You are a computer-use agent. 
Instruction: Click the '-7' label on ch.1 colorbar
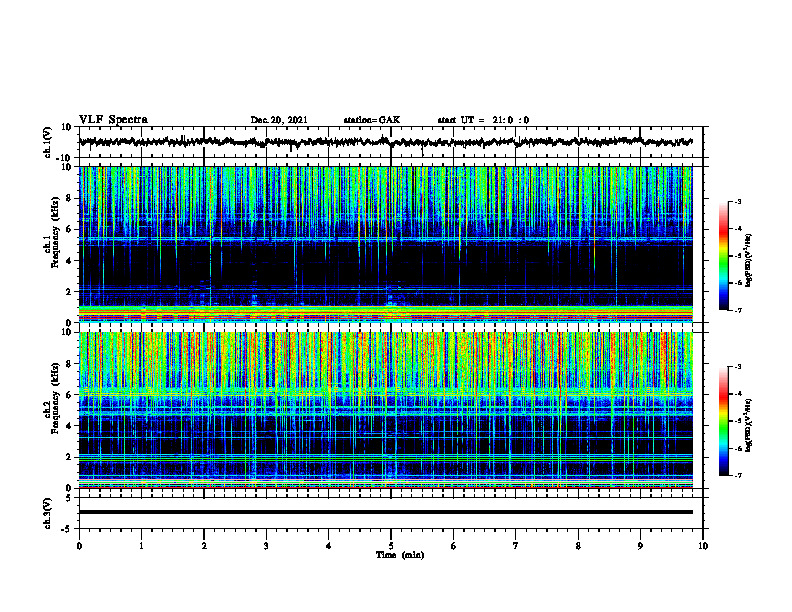pyautogui.click(x=737, y=310)
